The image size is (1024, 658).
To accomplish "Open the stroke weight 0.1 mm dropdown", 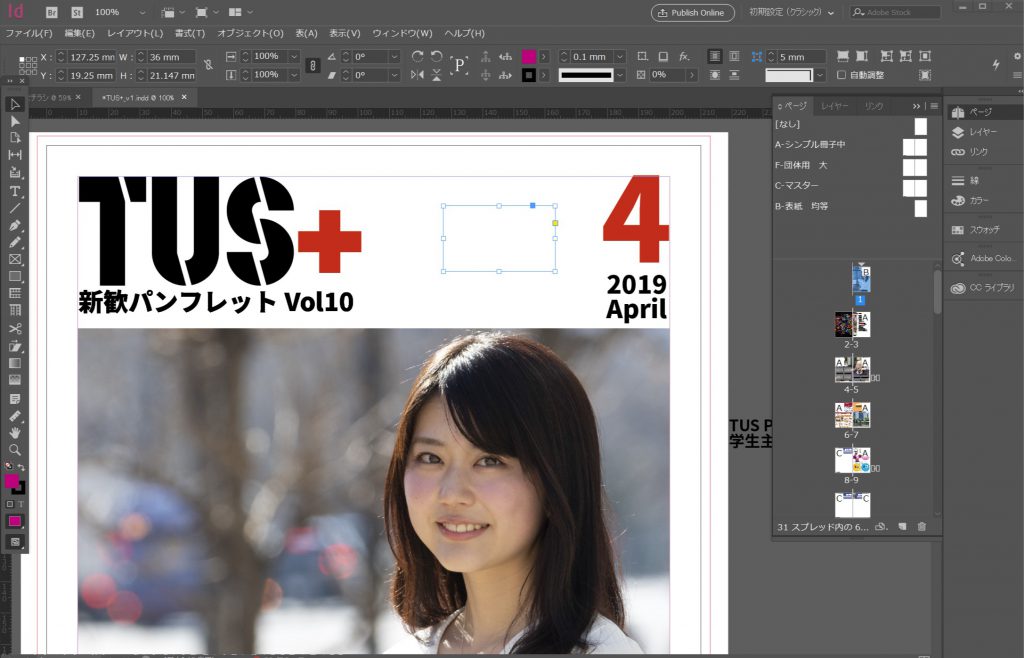I will (620, 57).
